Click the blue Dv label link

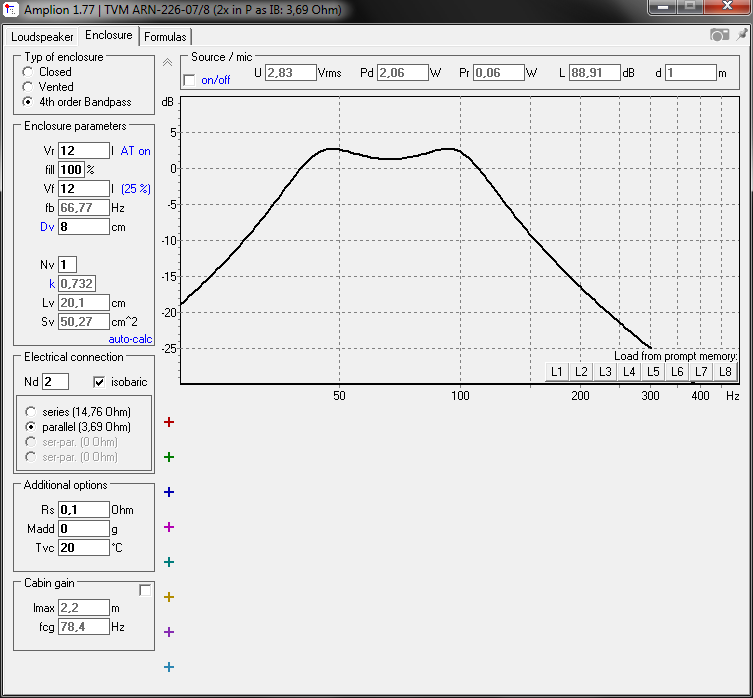coord(47,227)
